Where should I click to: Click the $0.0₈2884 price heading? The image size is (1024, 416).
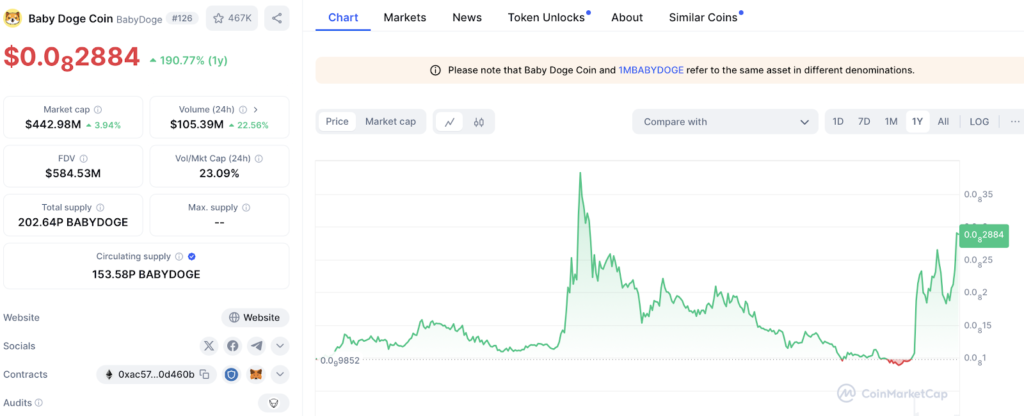point(72,57)
